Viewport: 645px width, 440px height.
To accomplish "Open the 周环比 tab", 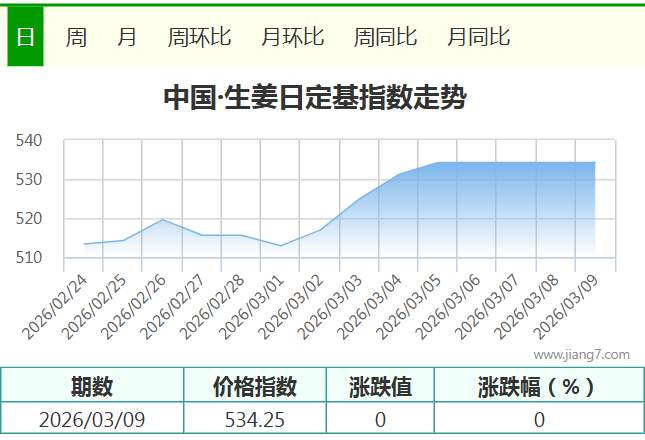I will (199, 38).
